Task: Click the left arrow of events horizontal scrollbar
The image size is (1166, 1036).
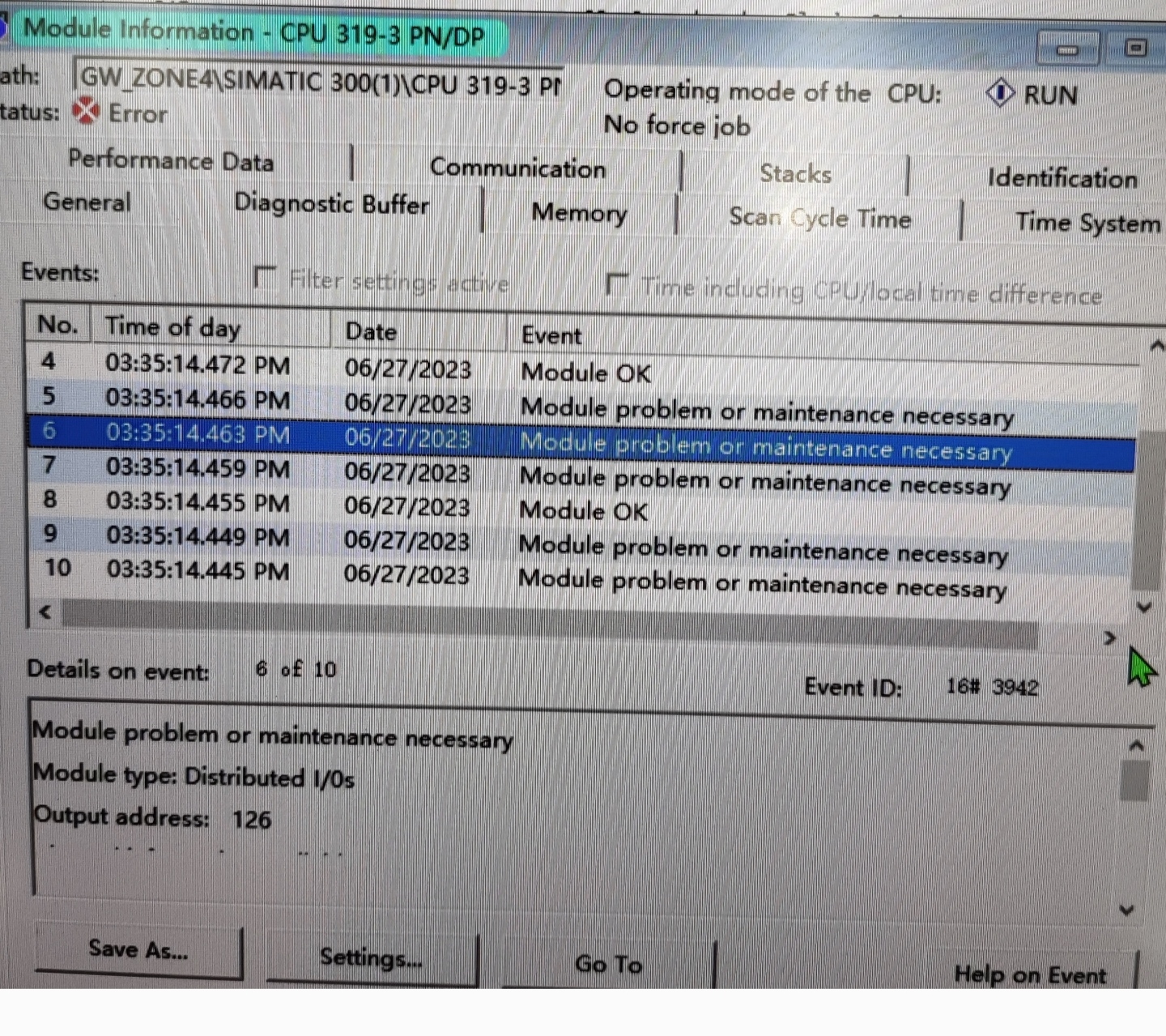Action: click(x=45, y=612)
